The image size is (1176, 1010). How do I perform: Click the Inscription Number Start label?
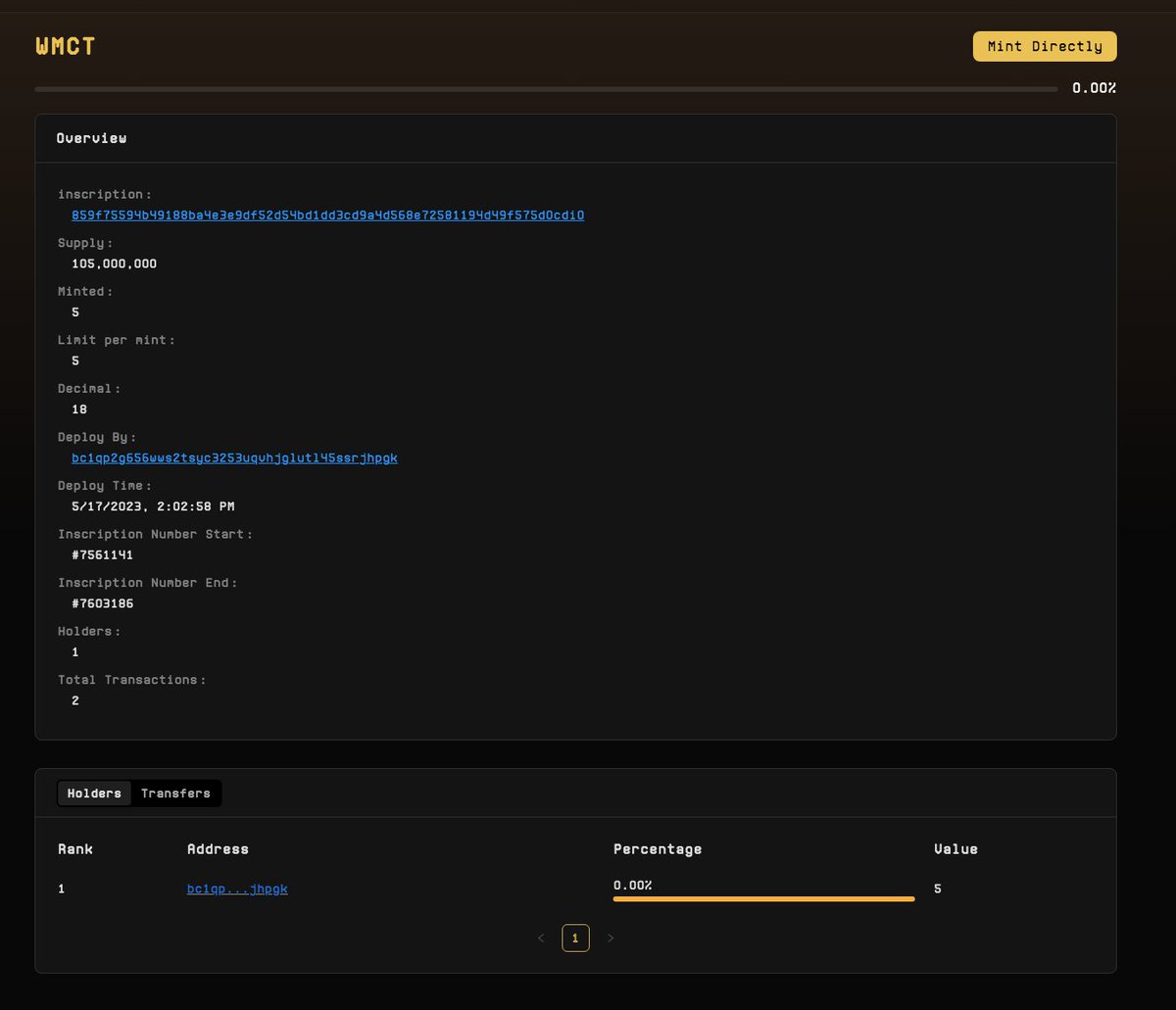[155, 535]
